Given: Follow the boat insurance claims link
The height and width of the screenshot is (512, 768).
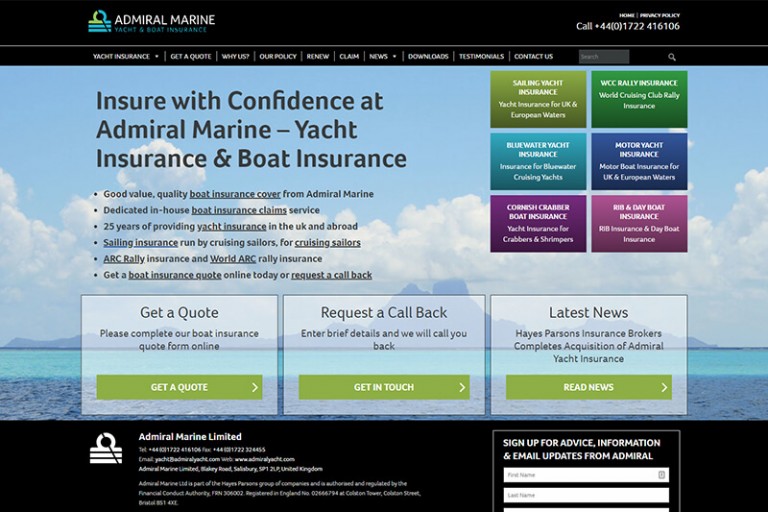Looking at the screenshot, I should click(239, 210).
